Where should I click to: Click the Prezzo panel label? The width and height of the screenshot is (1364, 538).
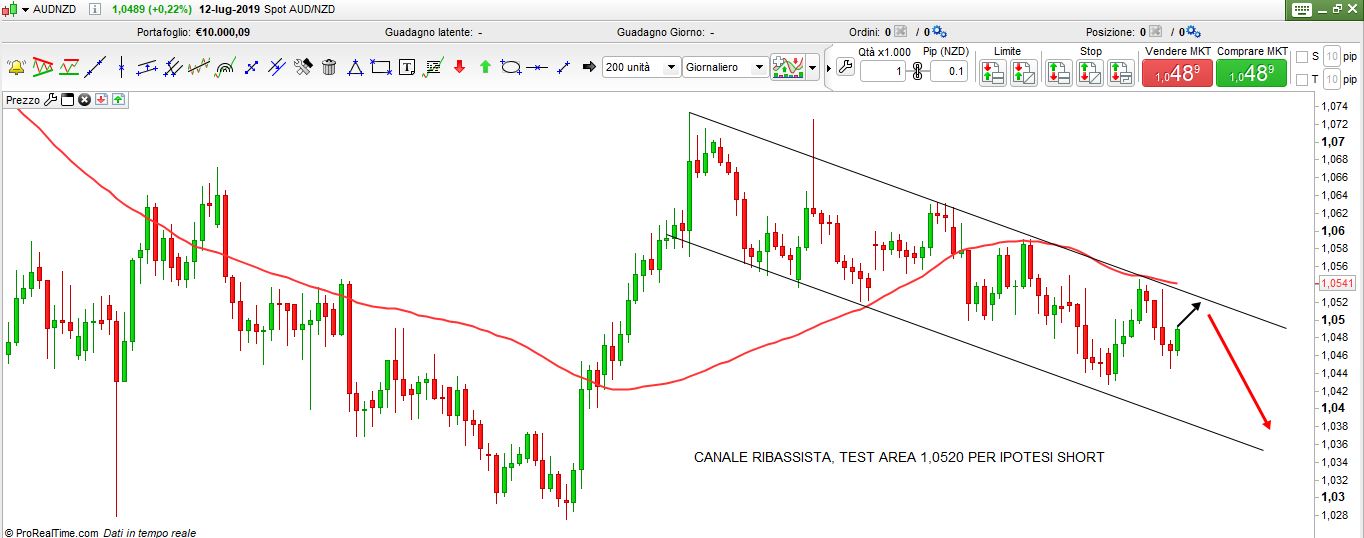point(22,99)
